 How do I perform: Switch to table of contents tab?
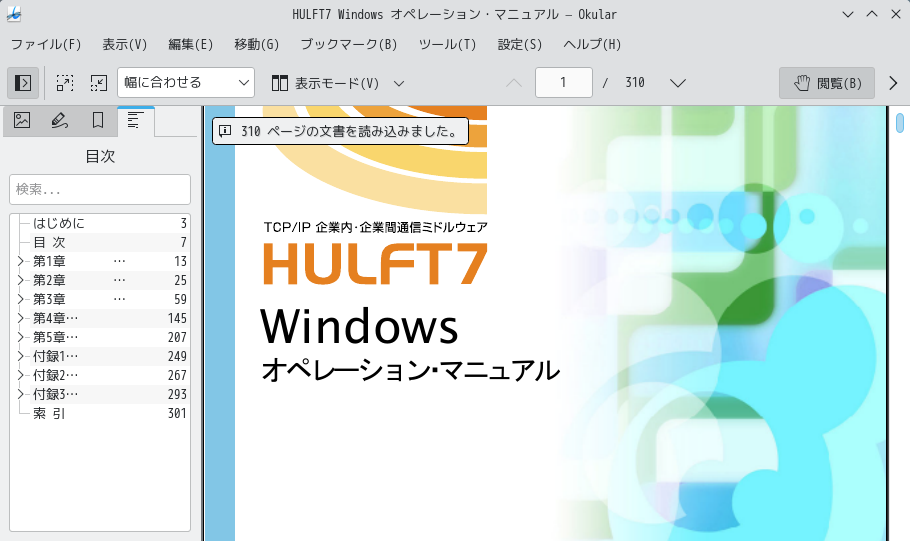pos(136,121)
